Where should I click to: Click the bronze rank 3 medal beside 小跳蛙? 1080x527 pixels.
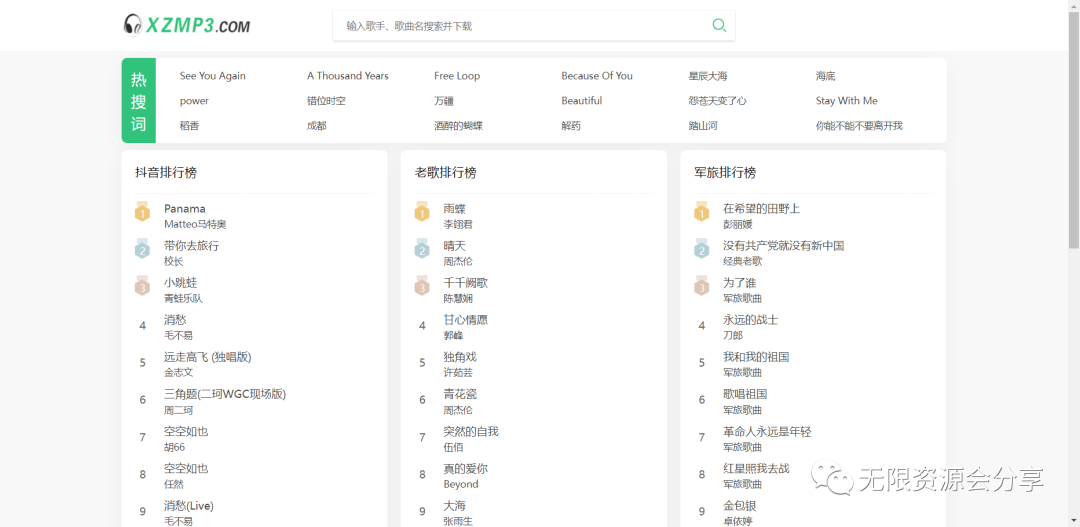tap(143, 287)
